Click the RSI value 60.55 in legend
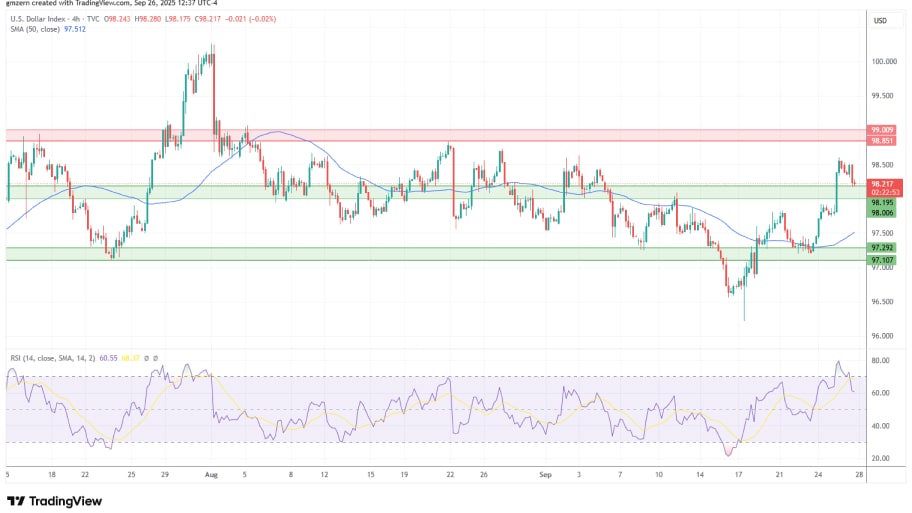 click(x=109, y=357)
